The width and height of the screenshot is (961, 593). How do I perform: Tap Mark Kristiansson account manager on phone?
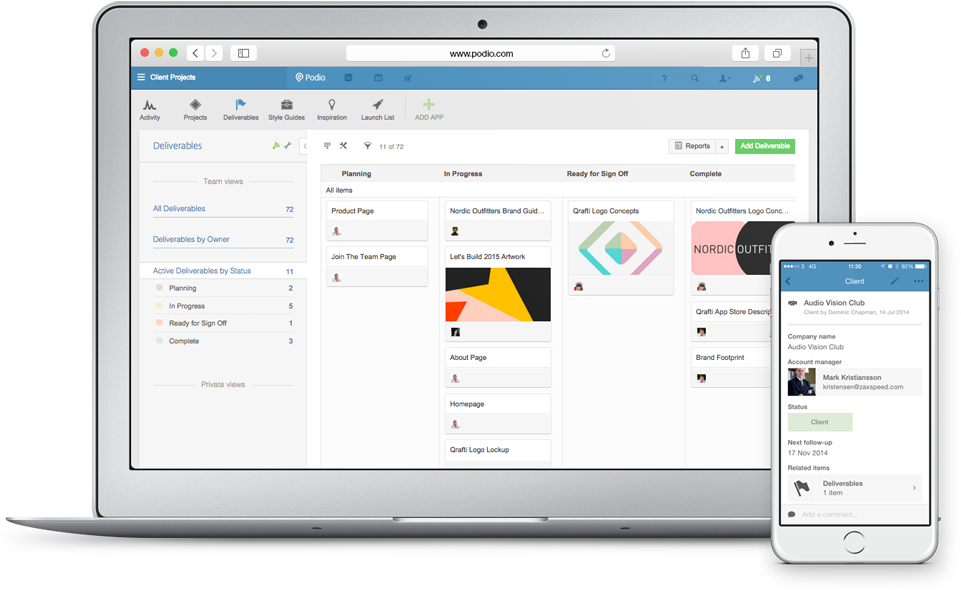coord(854,382)
